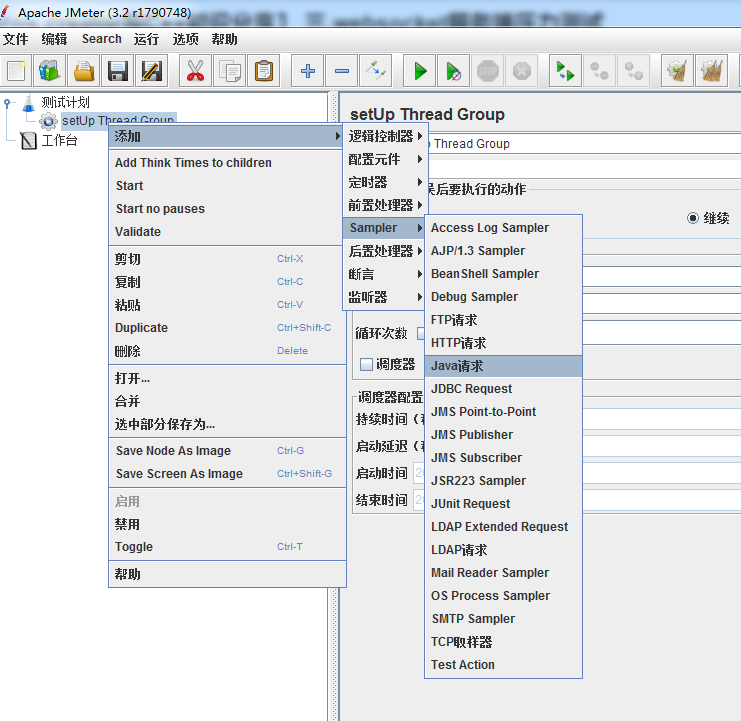Click 删除 in context menu
Image resolution: width=741 pixels, height=721 pixels.
(225, 351)
